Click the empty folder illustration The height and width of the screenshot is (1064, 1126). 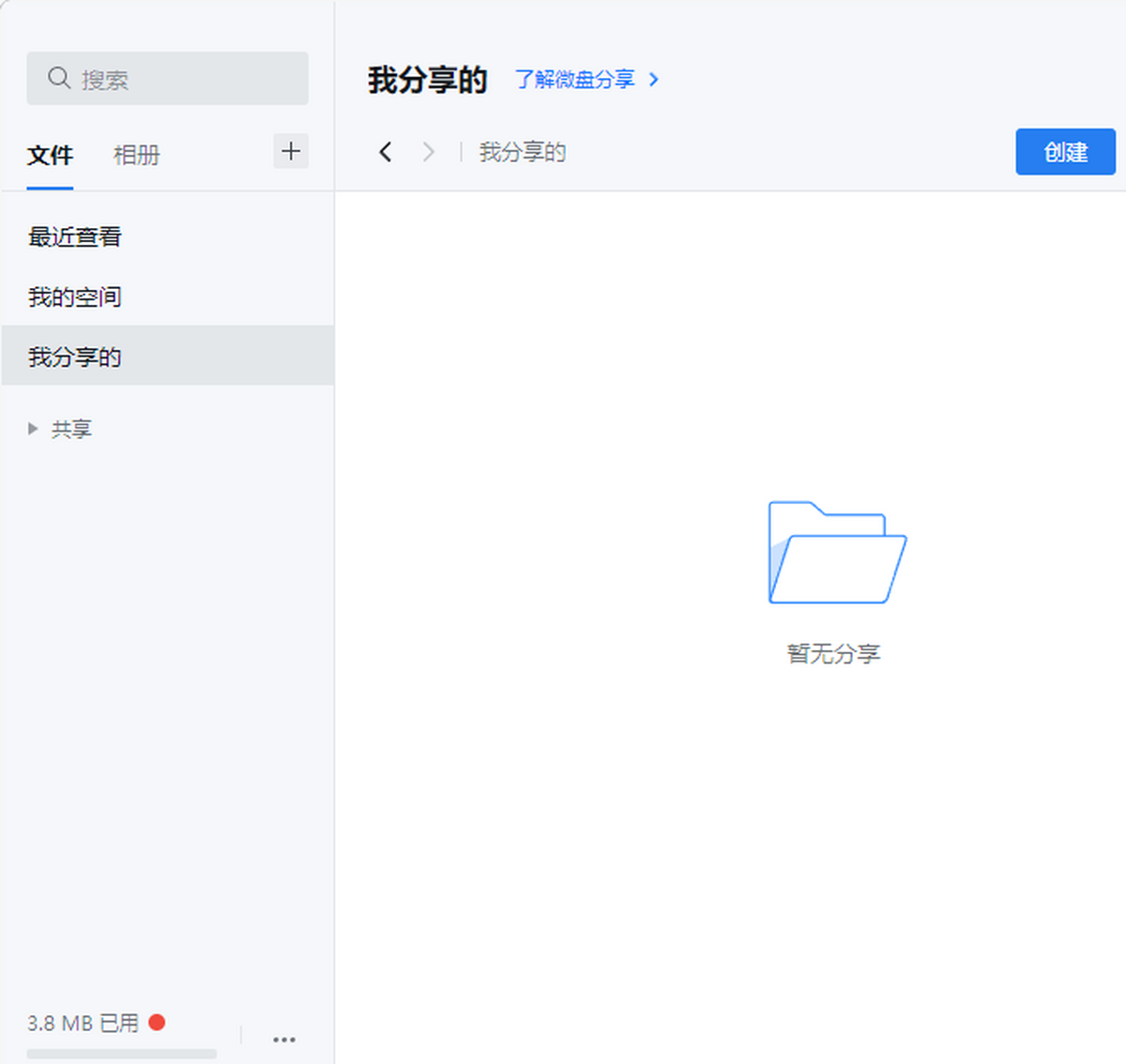coord(837,553)
